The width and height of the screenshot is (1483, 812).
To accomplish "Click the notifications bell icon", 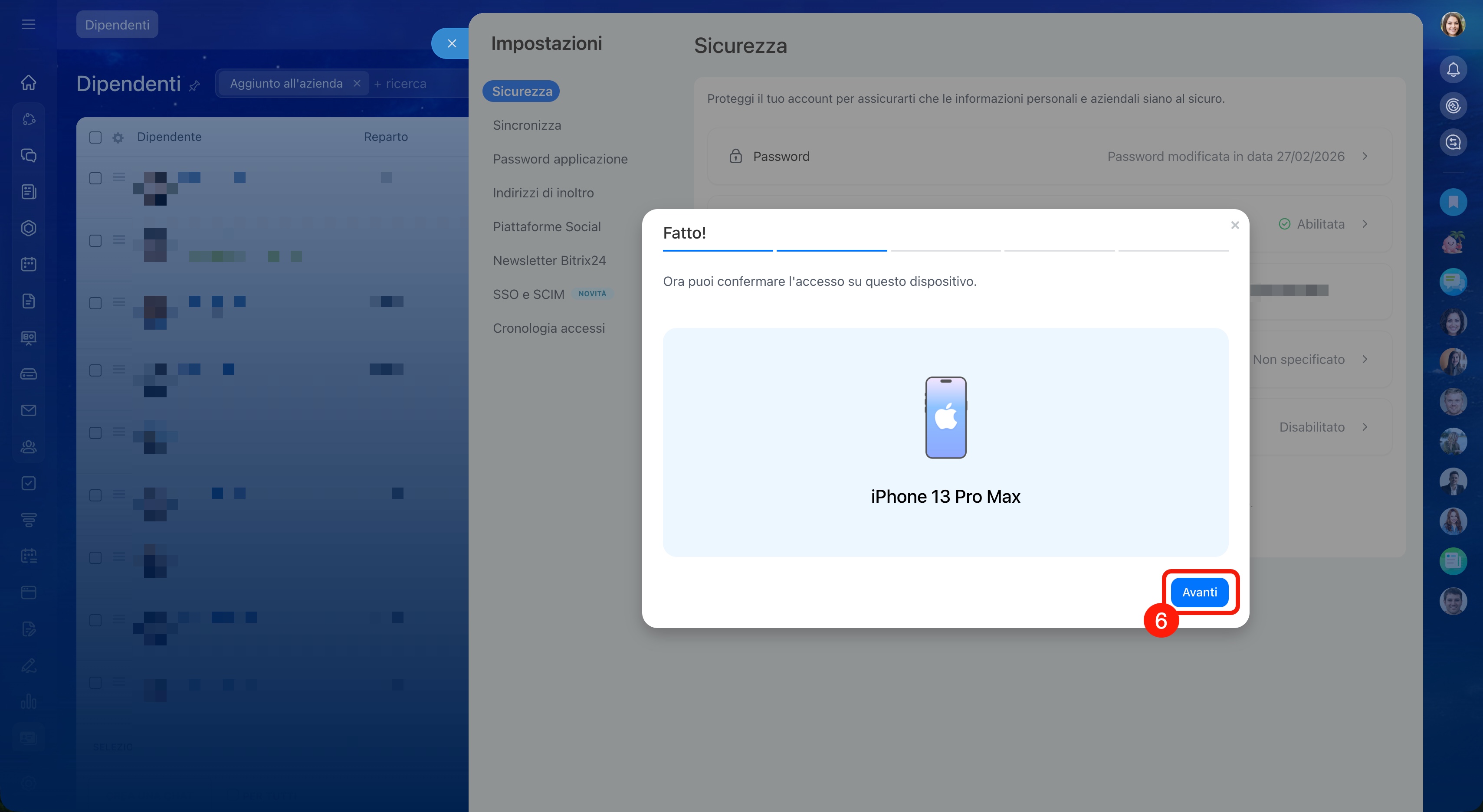I will coord(1453,70).
